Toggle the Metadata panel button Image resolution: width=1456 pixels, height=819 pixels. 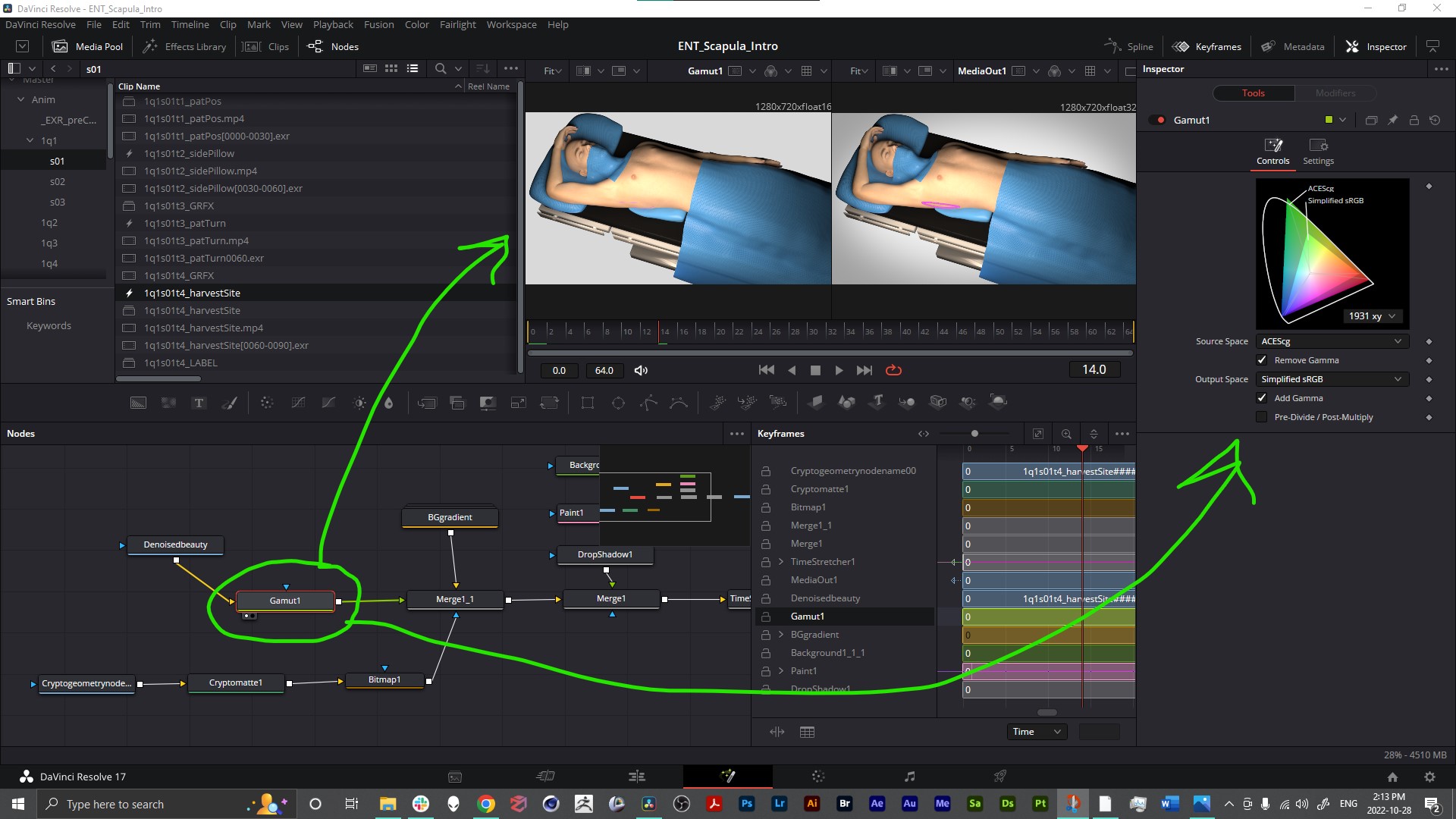(1293, 46)
